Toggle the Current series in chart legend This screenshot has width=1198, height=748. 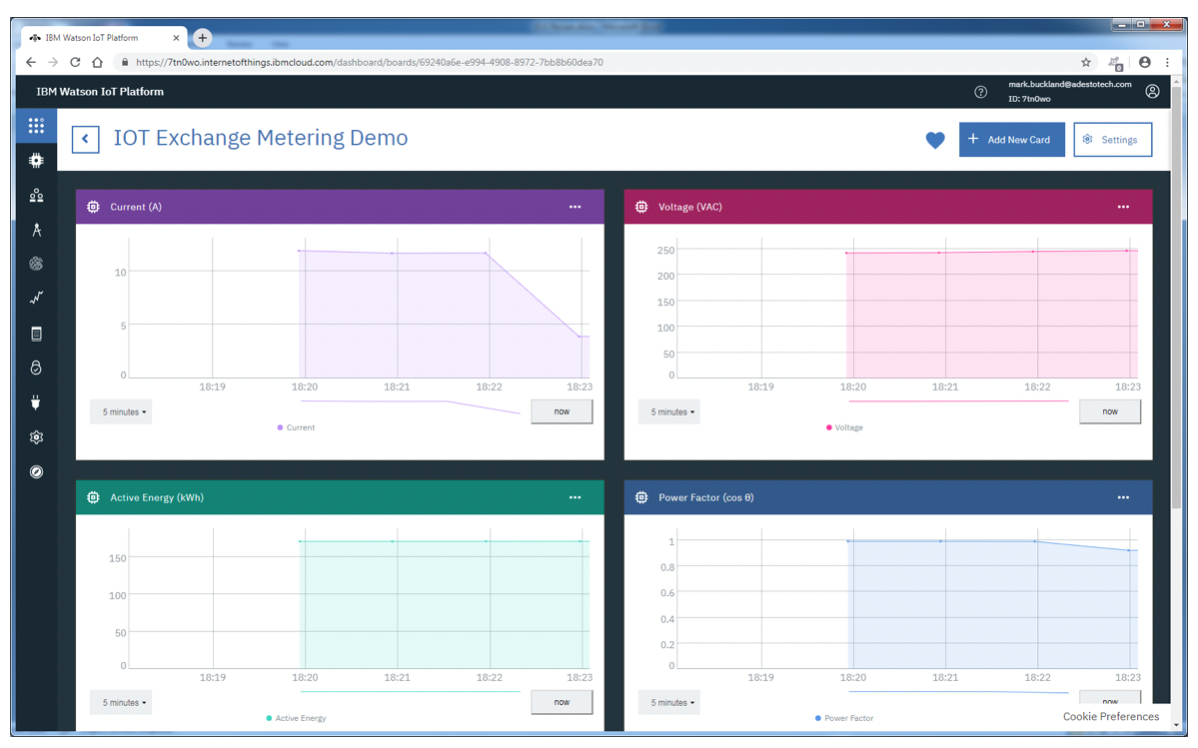[x=296, y=427]
